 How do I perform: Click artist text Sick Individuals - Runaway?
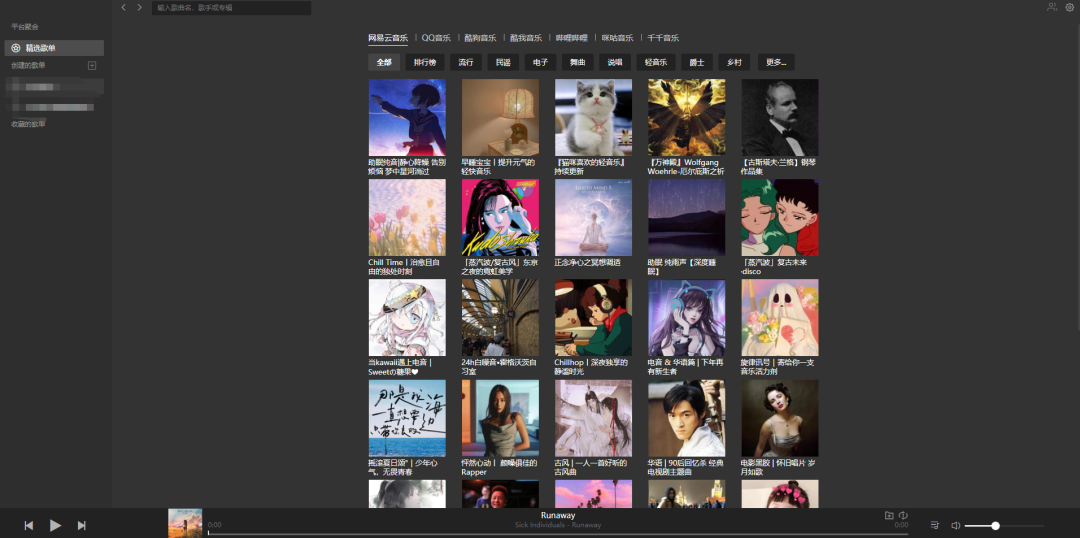coord(558,525)
